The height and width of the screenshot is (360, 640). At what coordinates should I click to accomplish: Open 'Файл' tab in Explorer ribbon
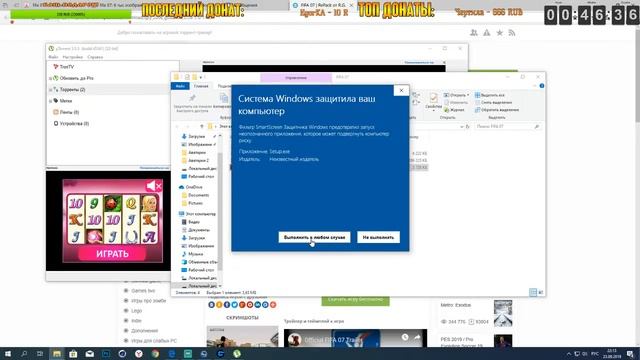coord(180,86)
